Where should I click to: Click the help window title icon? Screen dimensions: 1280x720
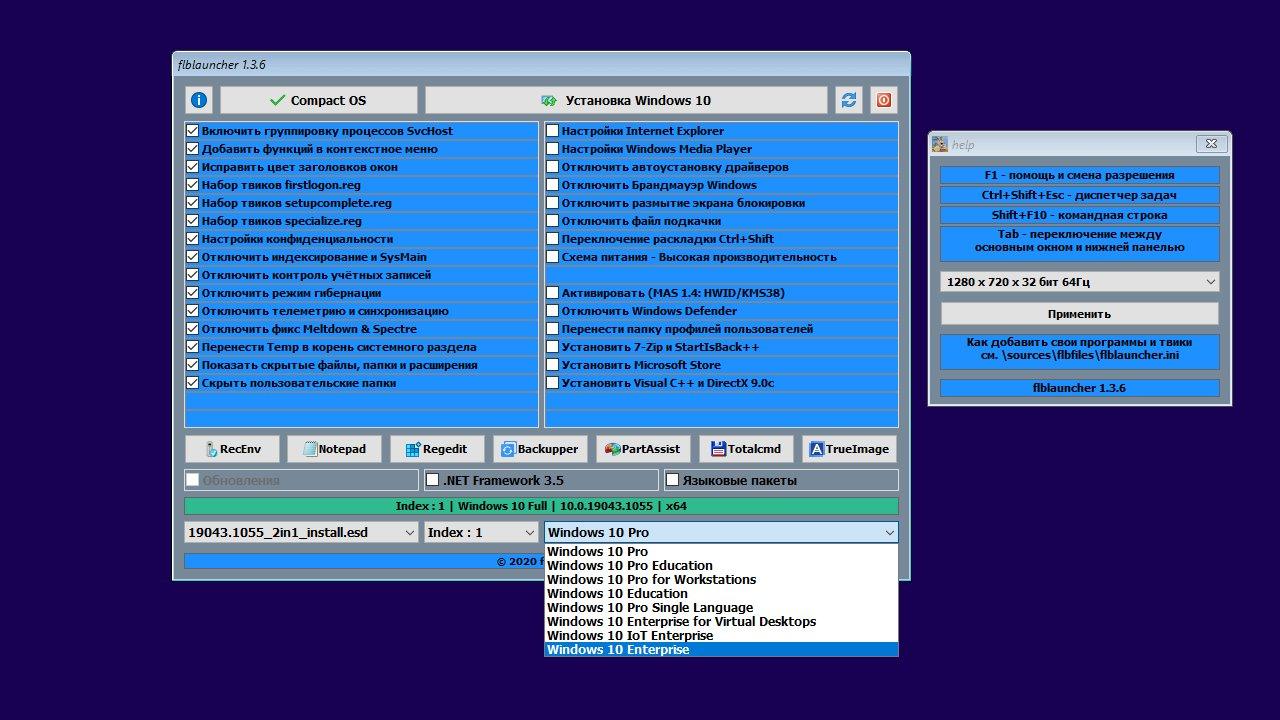click(940, 144)
